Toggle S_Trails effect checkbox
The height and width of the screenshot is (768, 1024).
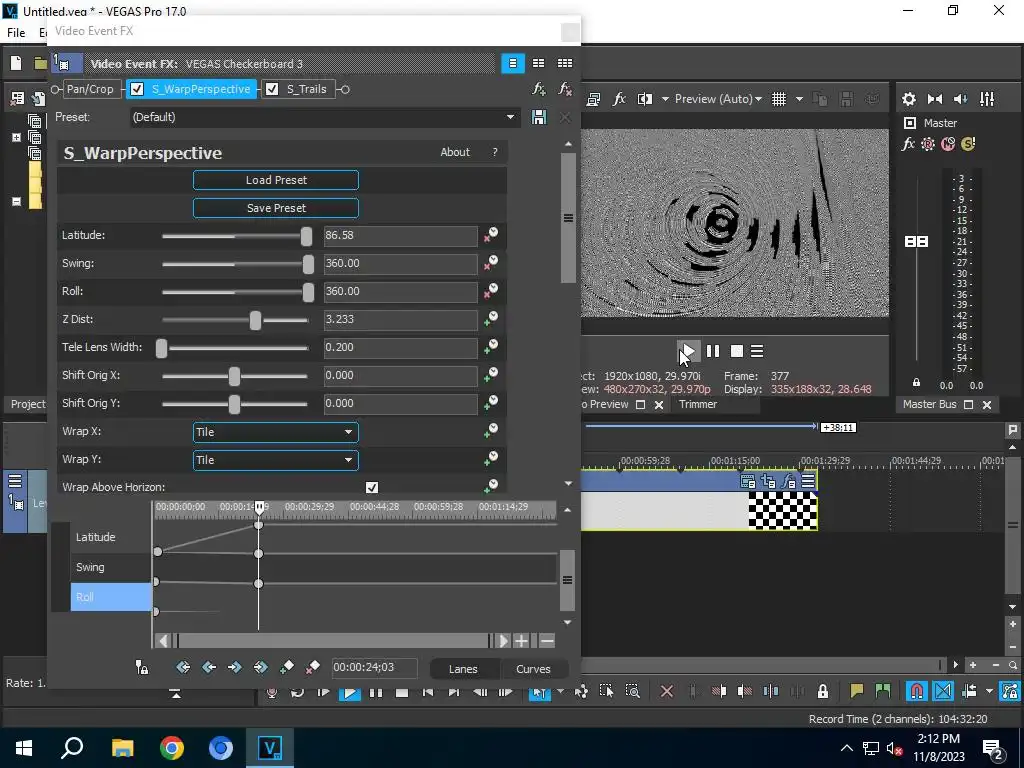272,89
